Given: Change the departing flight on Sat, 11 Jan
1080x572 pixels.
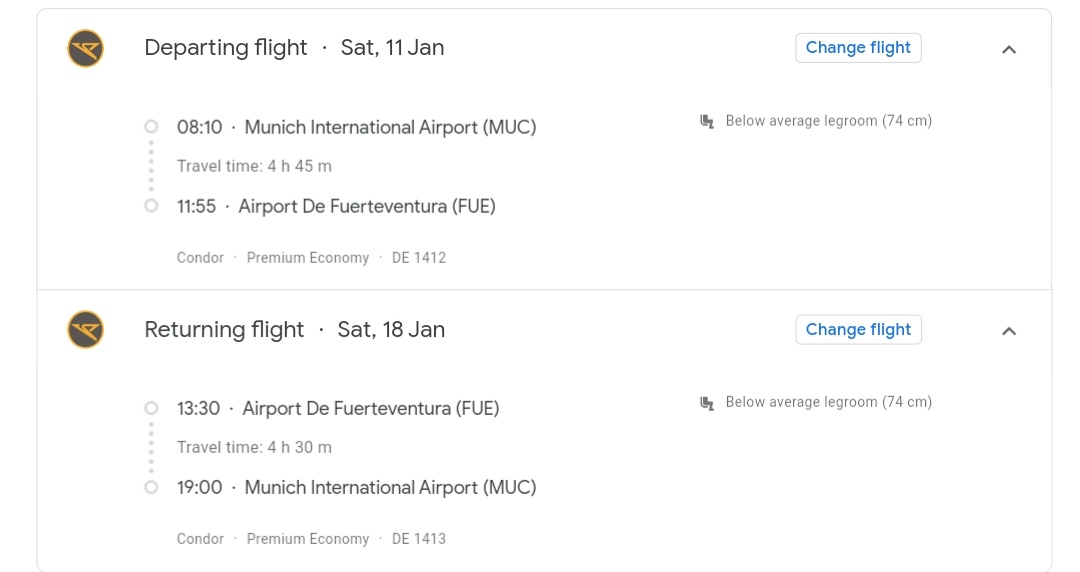Looking at the screenshot, I should [858, 48].
